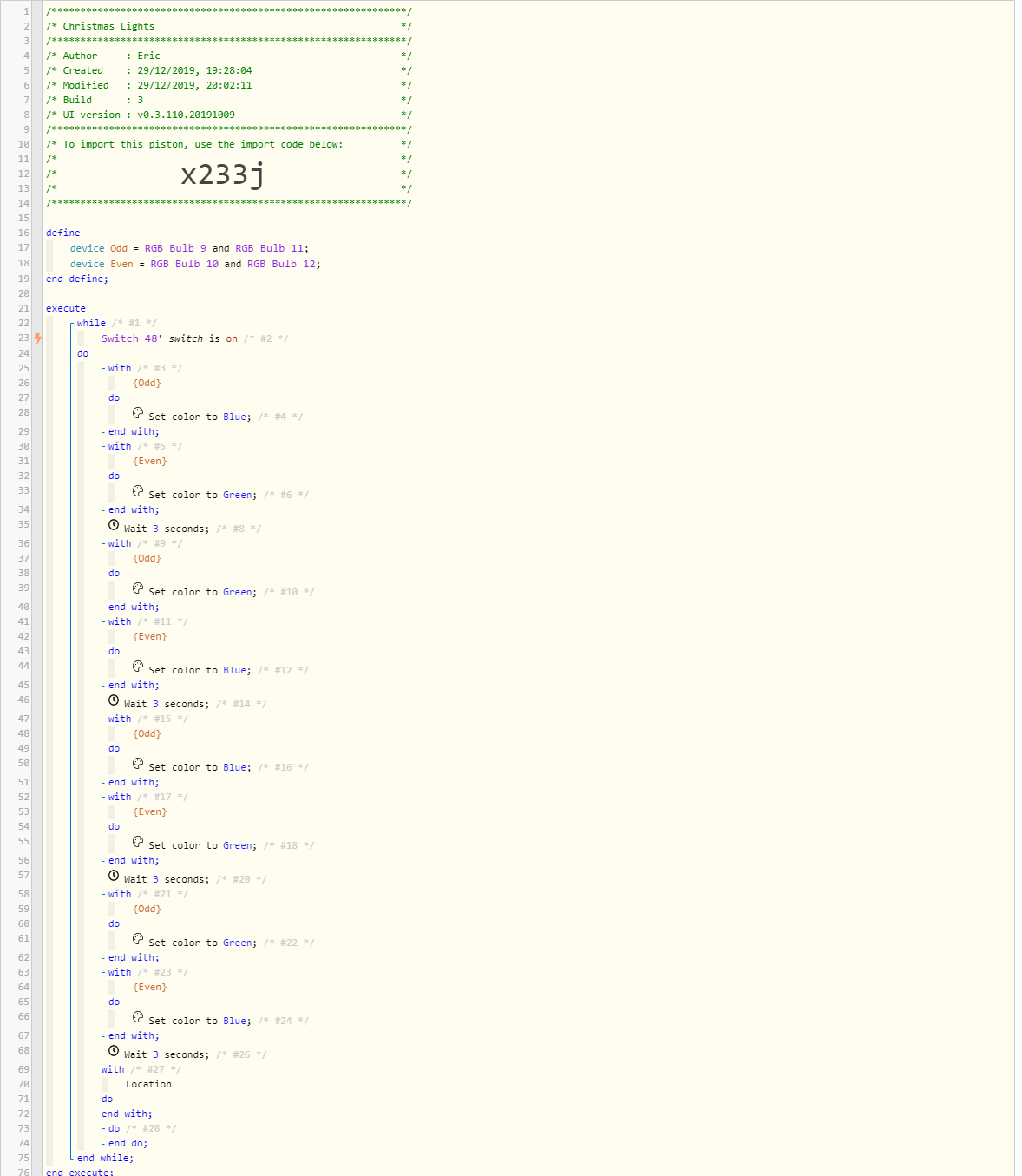This screenshot has height=1176, width=1022.
Task: Click palette icon of Set color statement #16
Action: click(138, 764)
